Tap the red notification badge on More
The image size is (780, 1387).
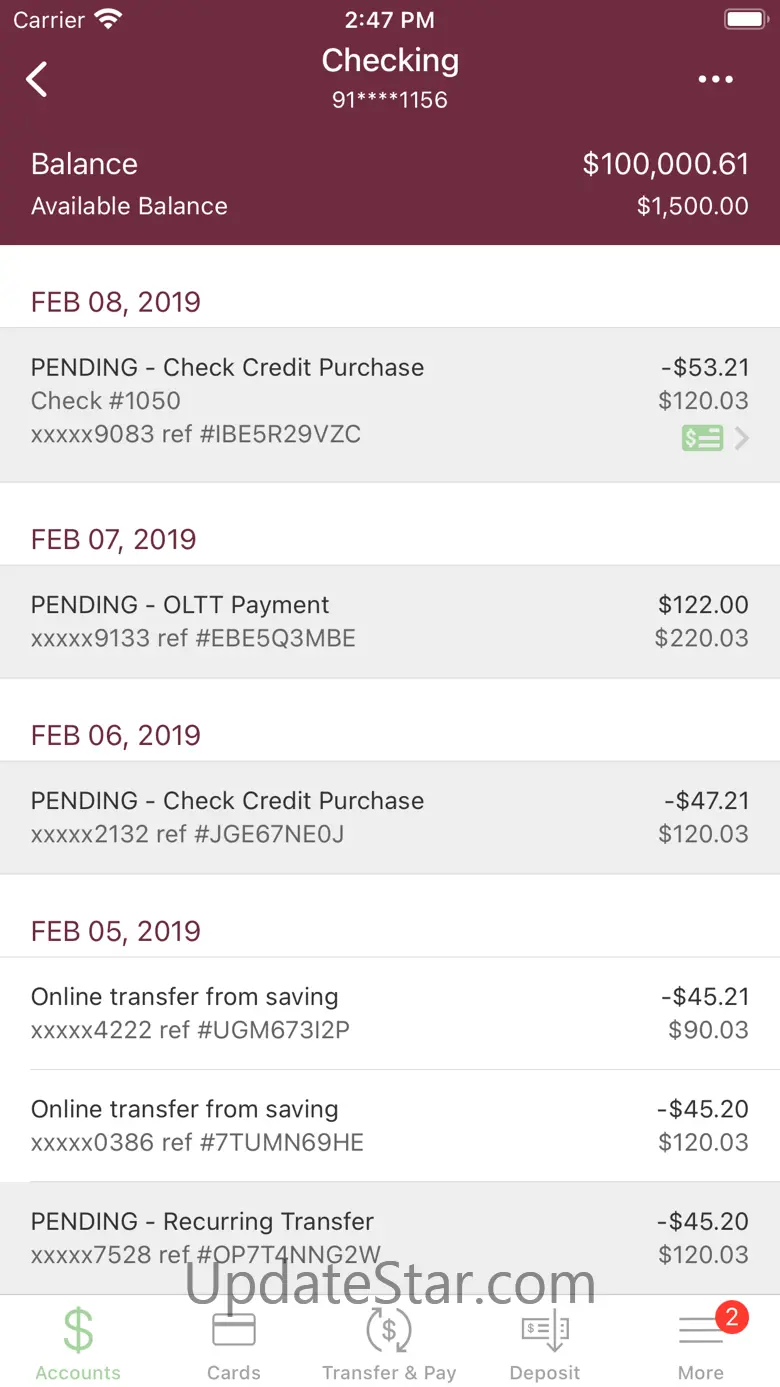[731, 1316]
